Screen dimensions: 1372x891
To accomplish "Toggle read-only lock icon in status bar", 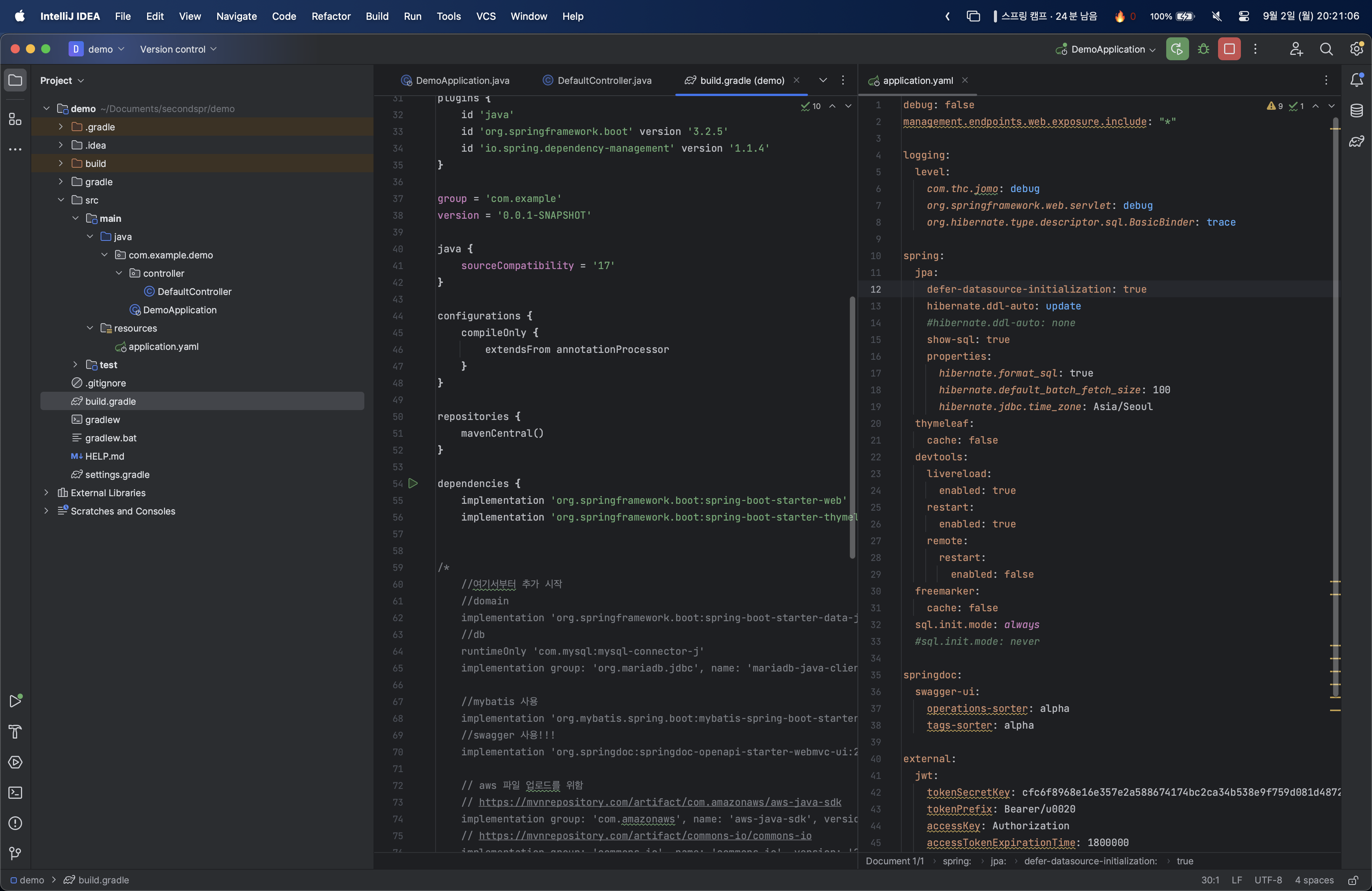I will pos(1353,880).
